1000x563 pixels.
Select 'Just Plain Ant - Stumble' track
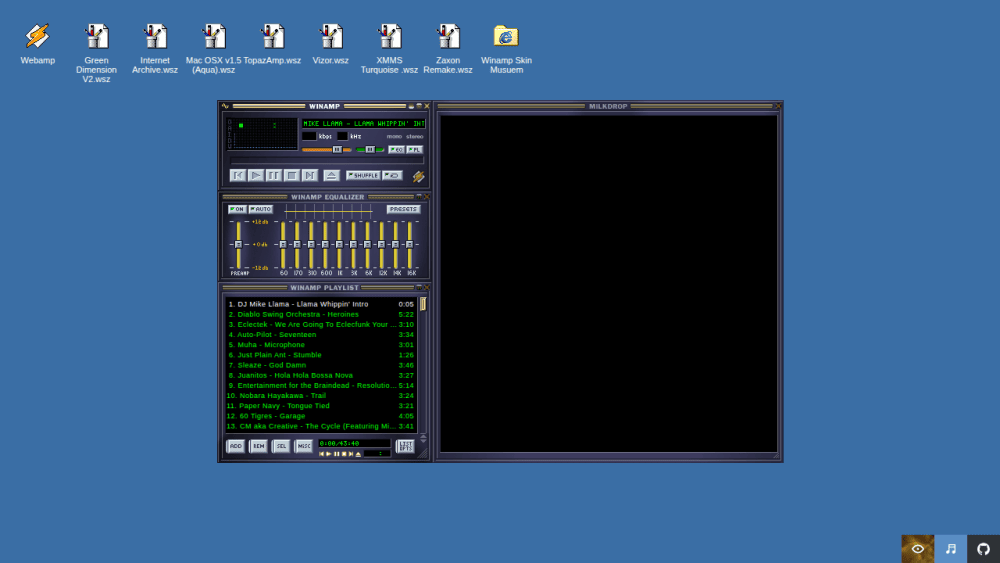coord(321,355)
